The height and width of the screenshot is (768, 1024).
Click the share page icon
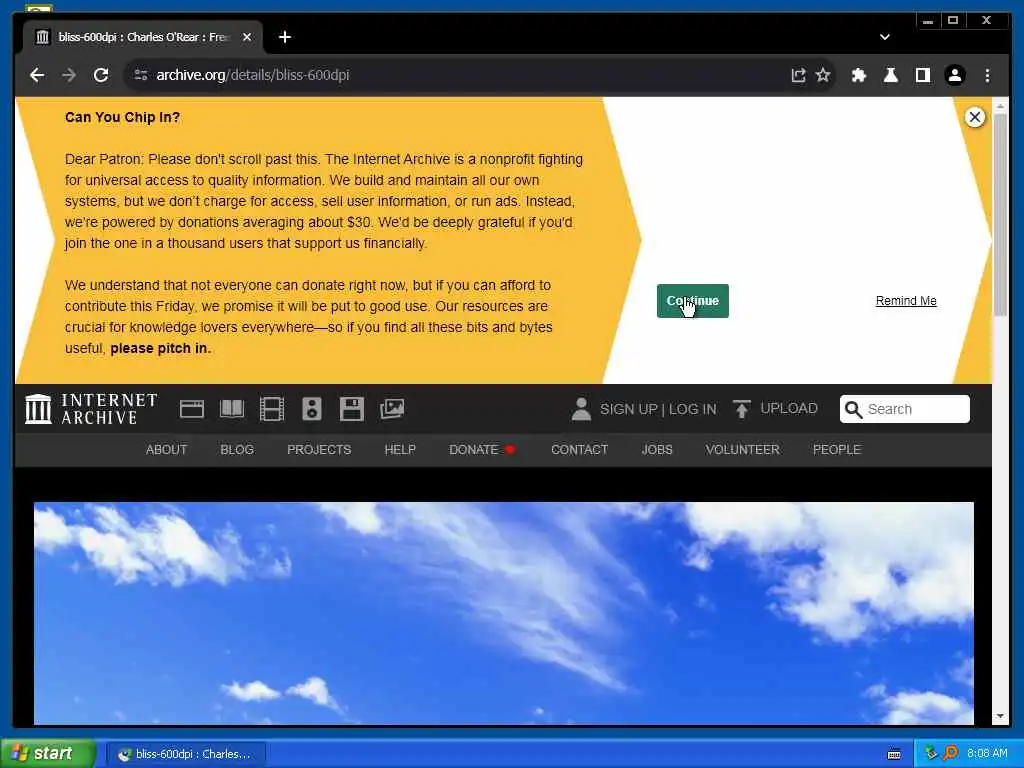[798, 75]
